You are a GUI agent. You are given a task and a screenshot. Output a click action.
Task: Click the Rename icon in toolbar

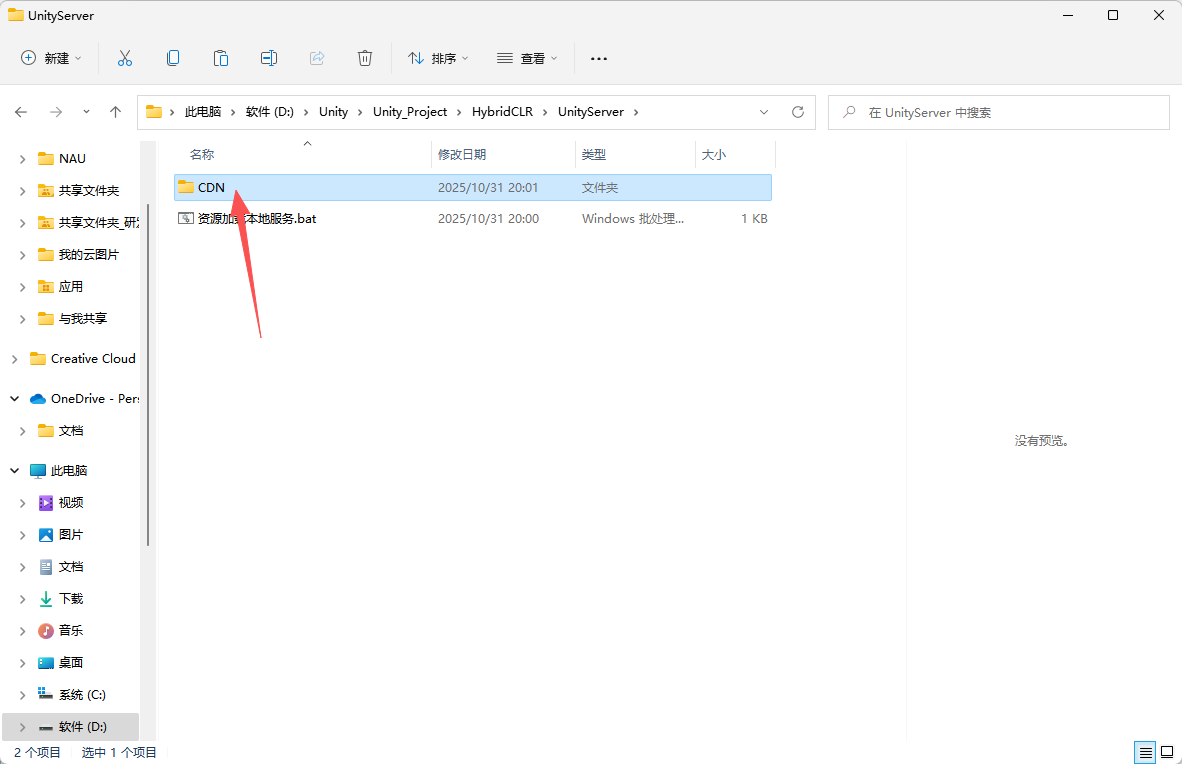[x=269, y=58]
